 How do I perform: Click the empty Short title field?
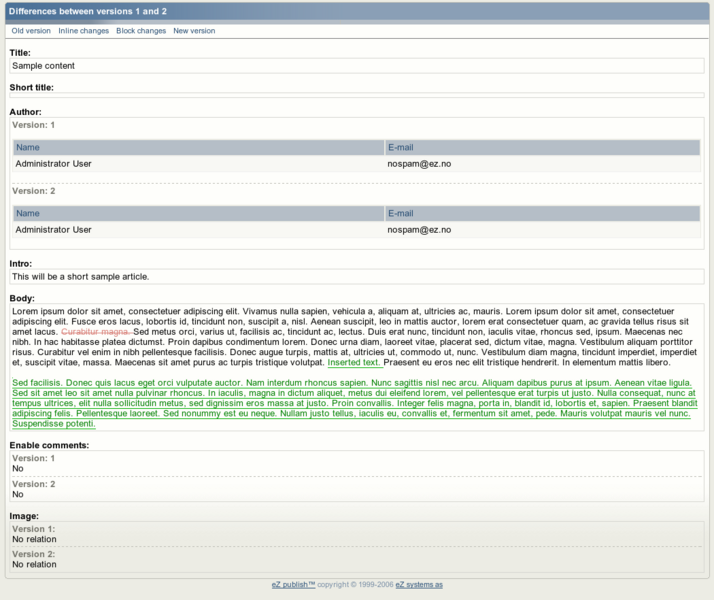click(356, 96)
